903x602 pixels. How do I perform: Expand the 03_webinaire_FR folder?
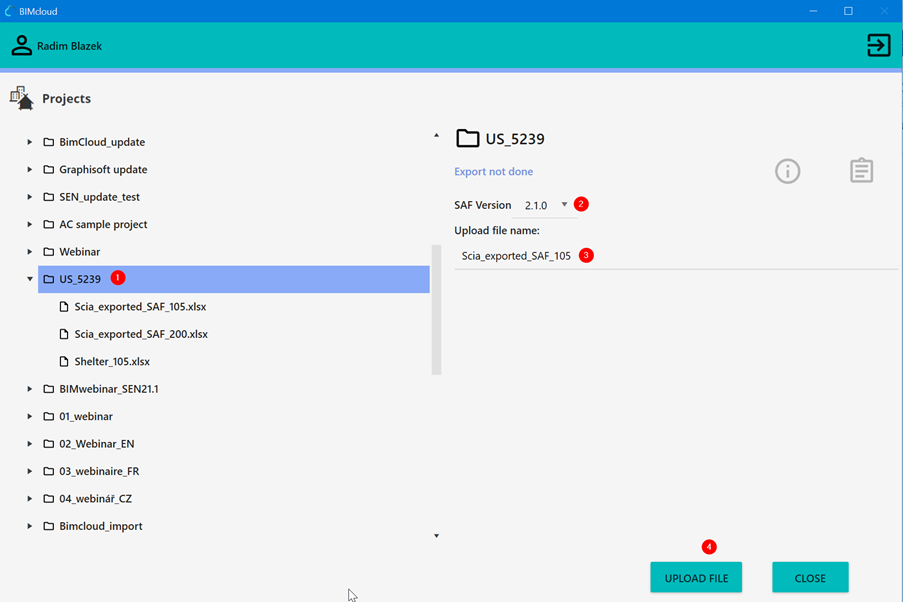point(29,471)
